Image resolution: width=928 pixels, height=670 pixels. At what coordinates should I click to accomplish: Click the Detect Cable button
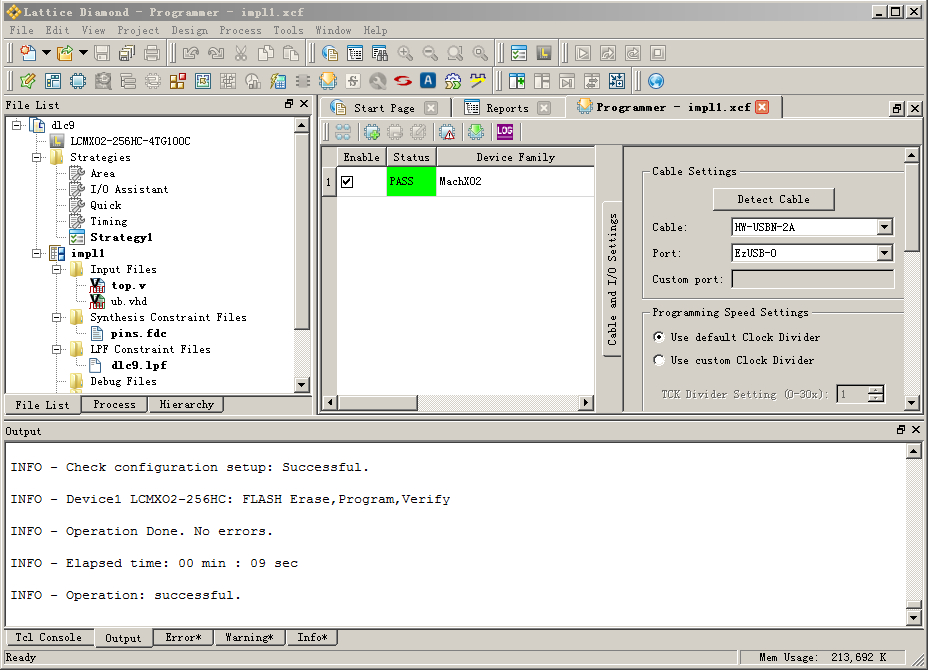pyautogui.click(x=774, y=199)
